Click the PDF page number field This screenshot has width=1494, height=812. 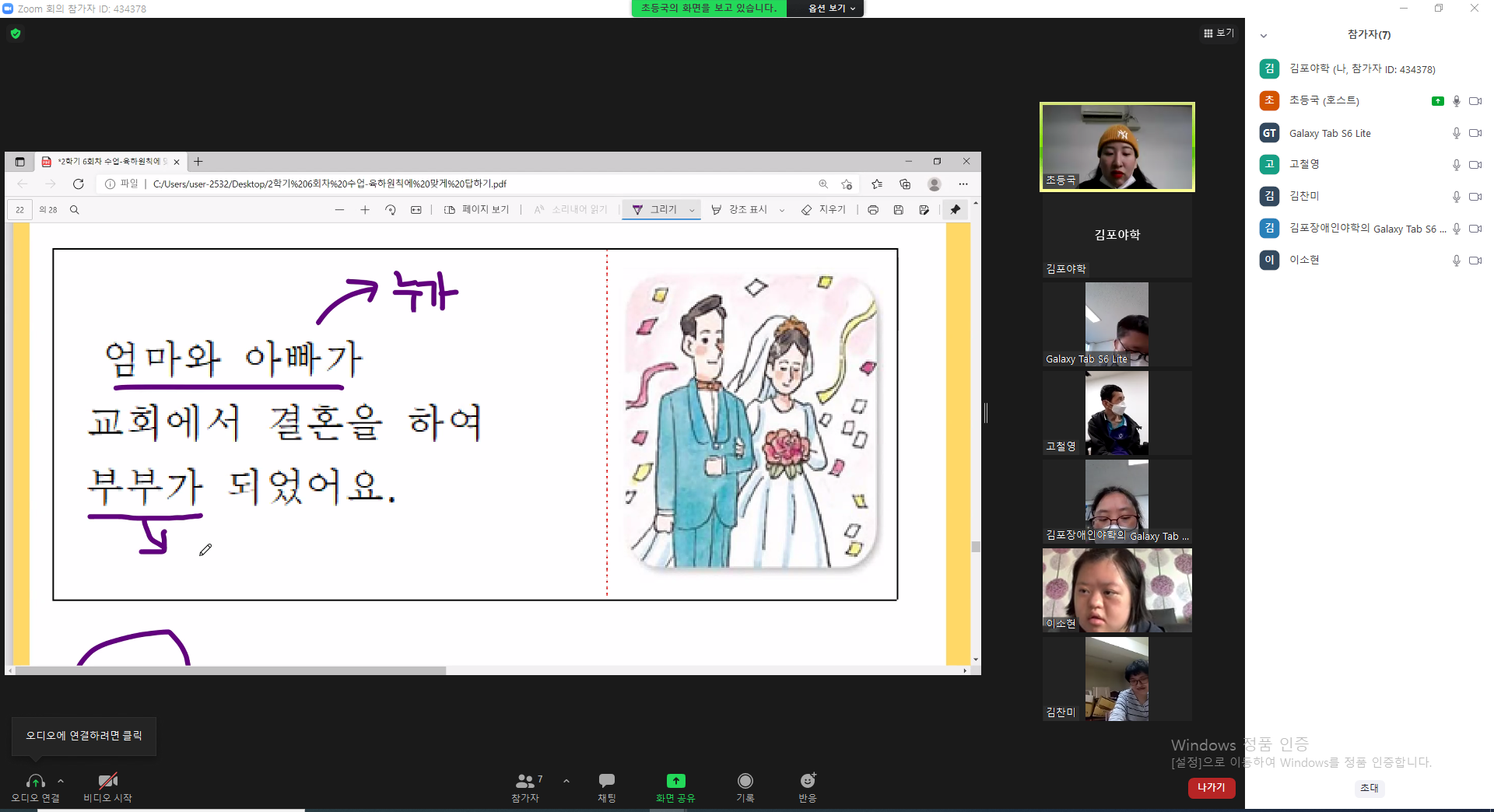(20, 210)
